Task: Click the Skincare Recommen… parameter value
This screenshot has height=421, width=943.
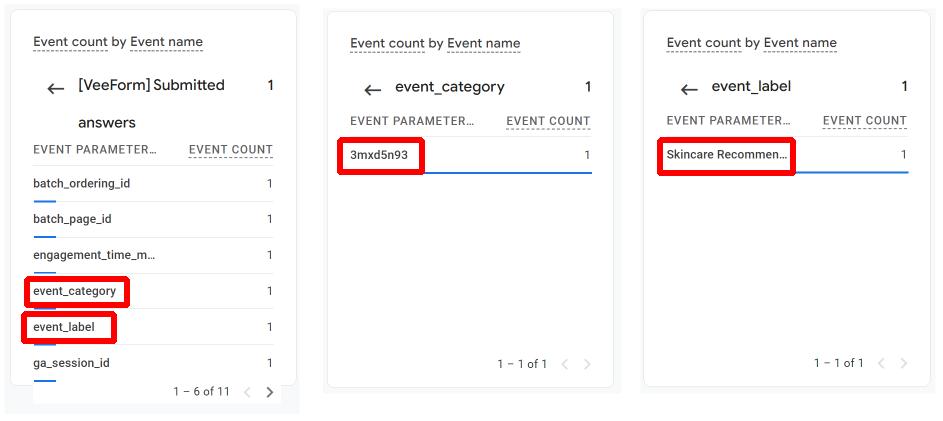Action: click(726, 155)
